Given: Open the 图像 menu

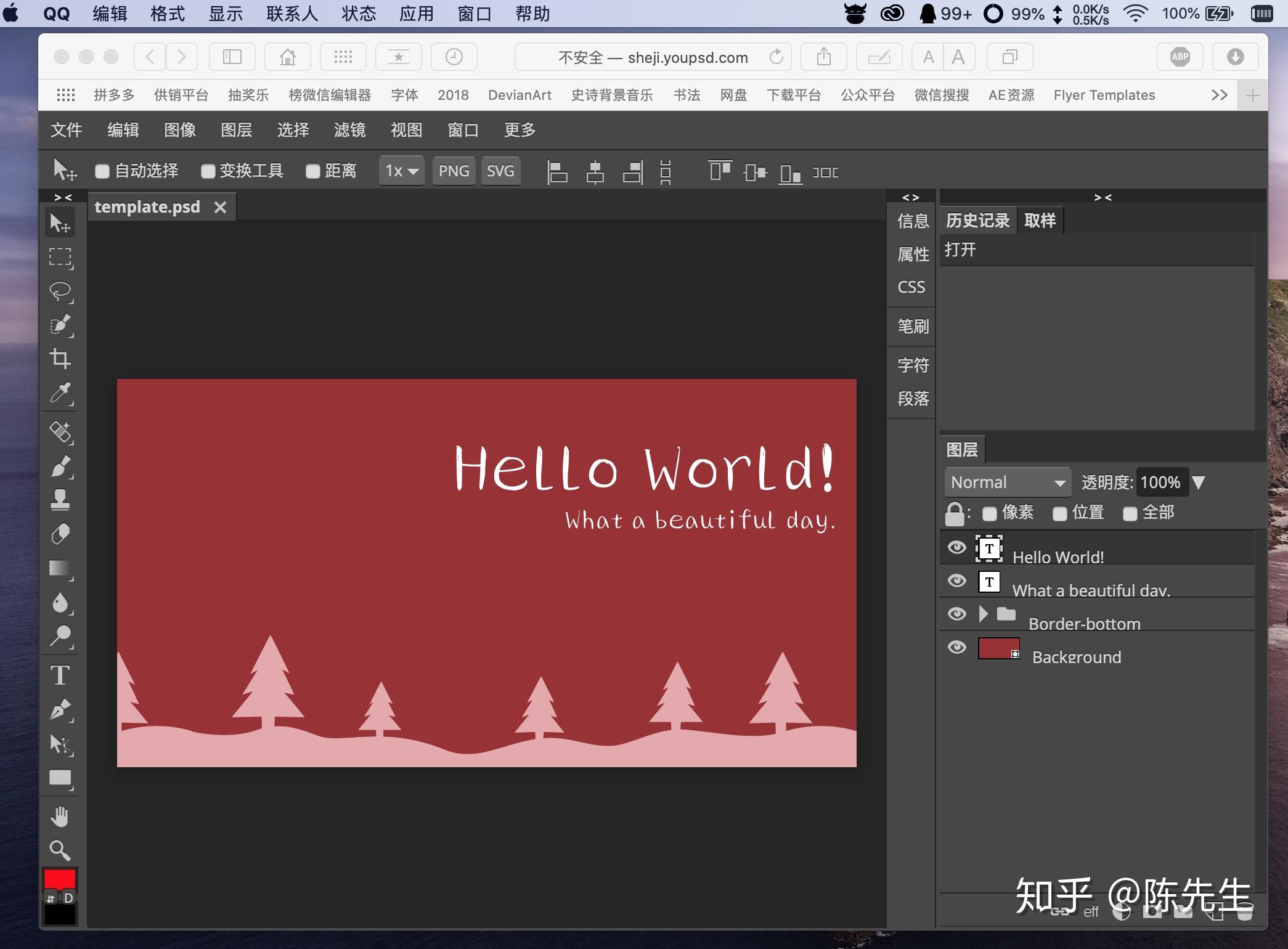Looking at the screenshot, I should 180,129.
